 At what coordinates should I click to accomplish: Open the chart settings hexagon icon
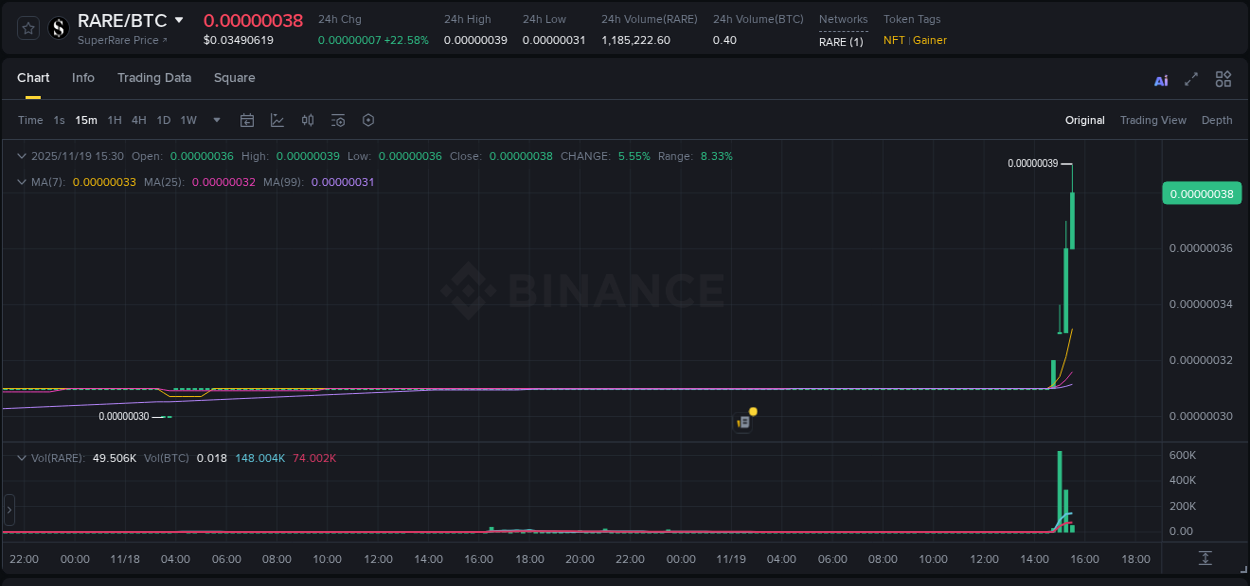point(368,119)
